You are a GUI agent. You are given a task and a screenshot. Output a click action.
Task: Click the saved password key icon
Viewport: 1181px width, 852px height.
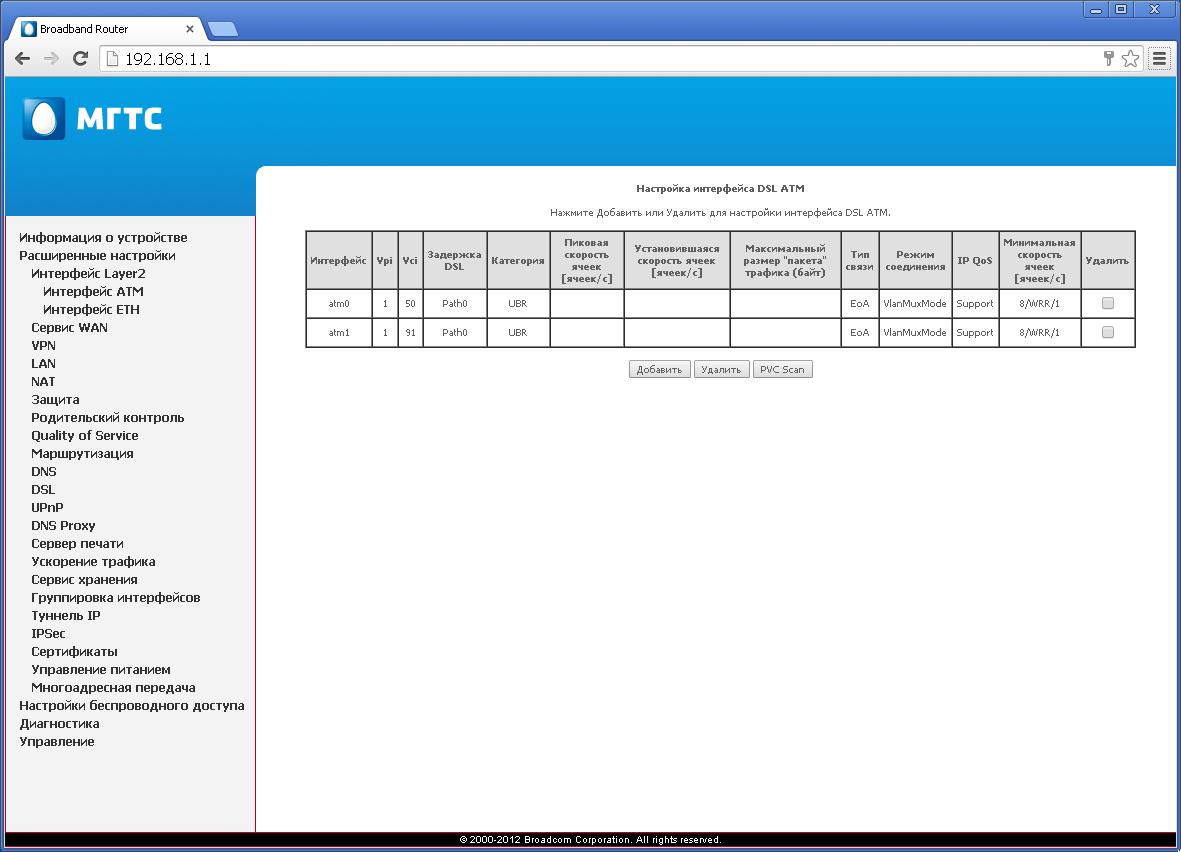[x=1108, y=59]
